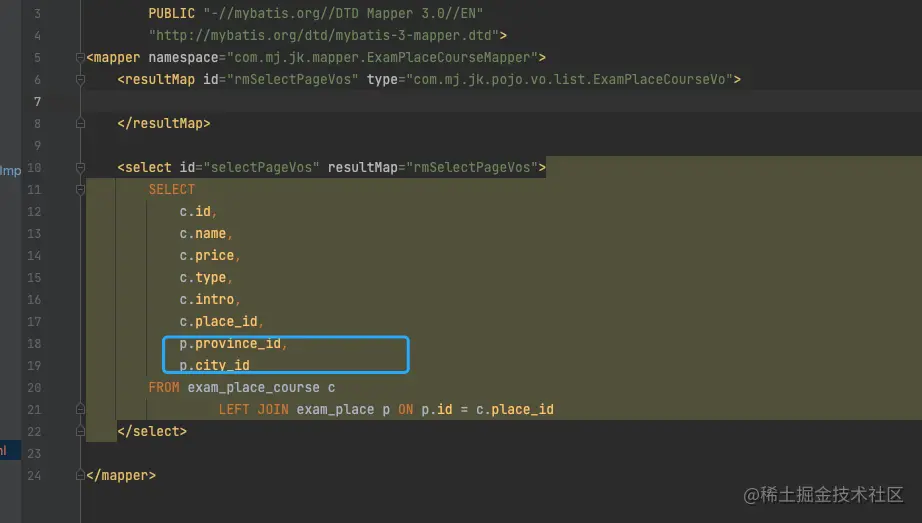The image size is (922, 523).
Task: Click the c.id column
Action: (195, 212)
